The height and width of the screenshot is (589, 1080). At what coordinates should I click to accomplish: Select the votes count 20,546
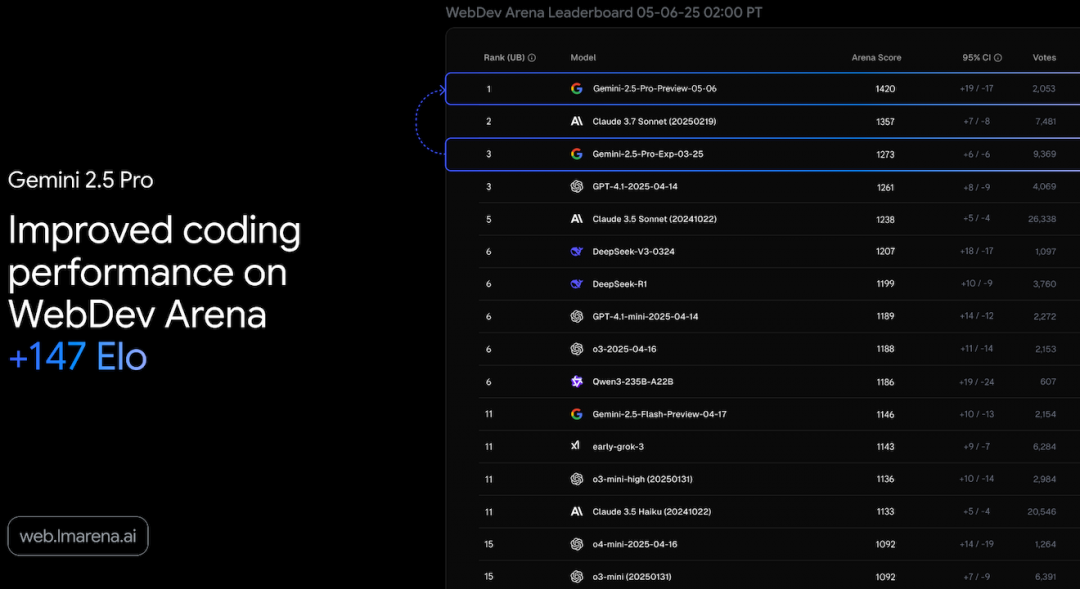tap(1042, 512)
